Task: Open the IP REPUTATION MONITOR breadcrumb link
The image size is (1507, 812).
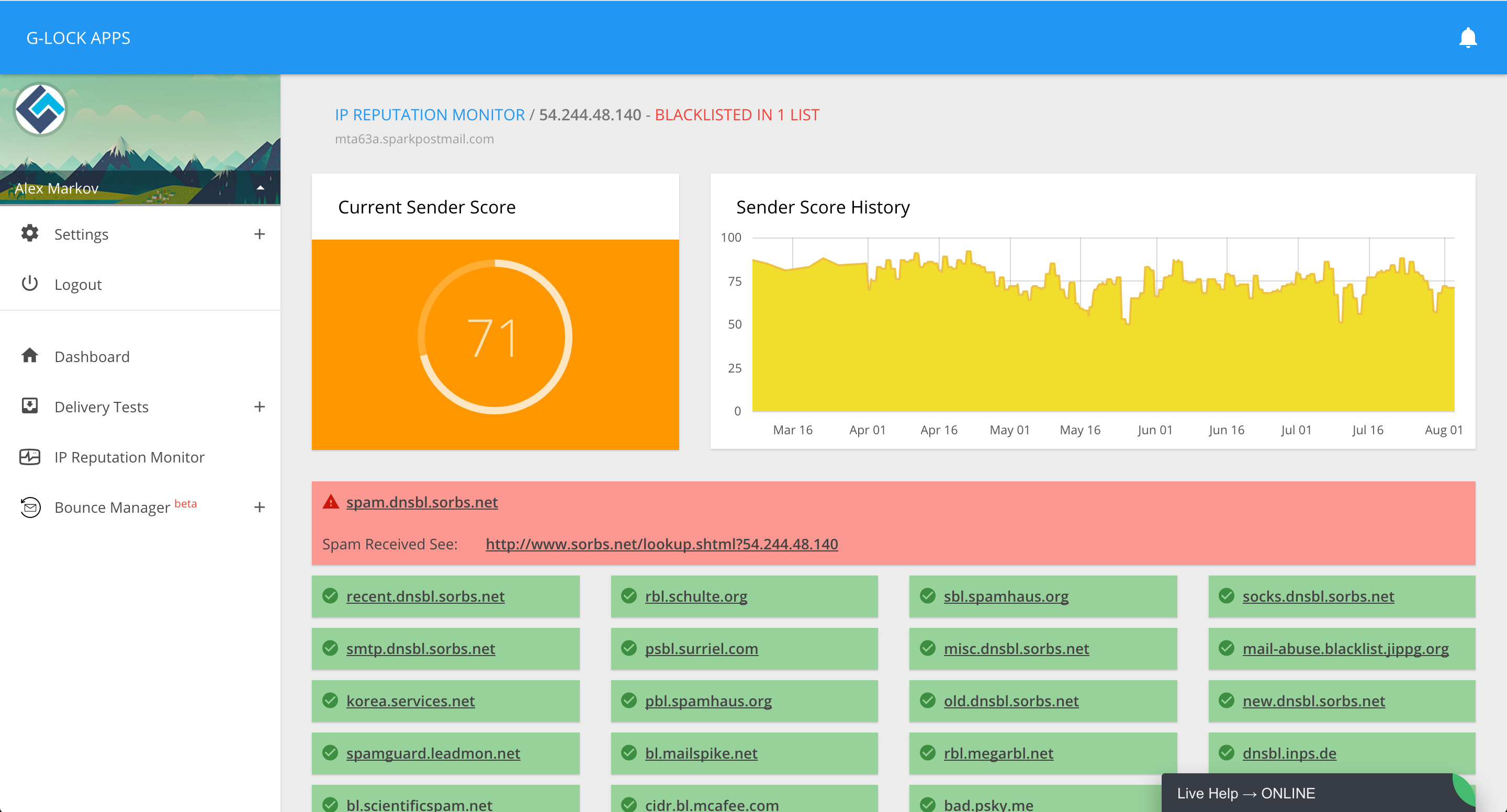Action: point(430,115)
